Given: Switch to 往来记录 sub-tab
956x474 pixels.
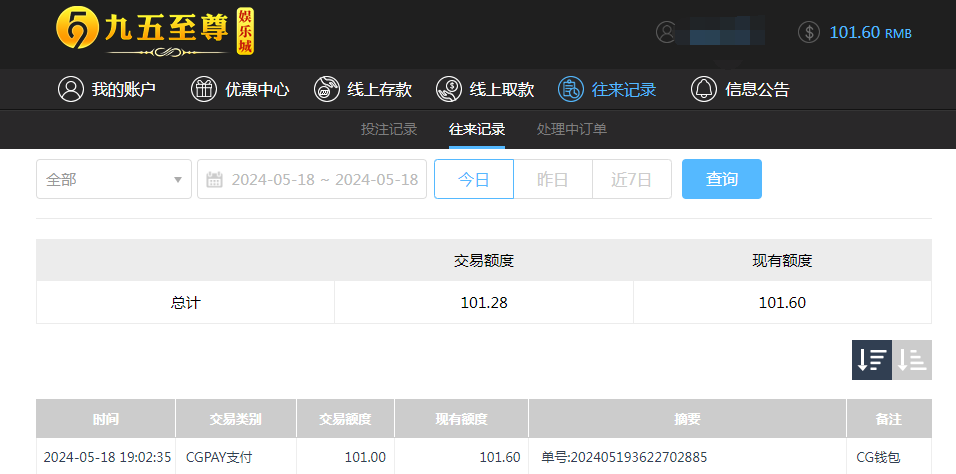Looking at the screenshot, I should click(x=477, y=129).
